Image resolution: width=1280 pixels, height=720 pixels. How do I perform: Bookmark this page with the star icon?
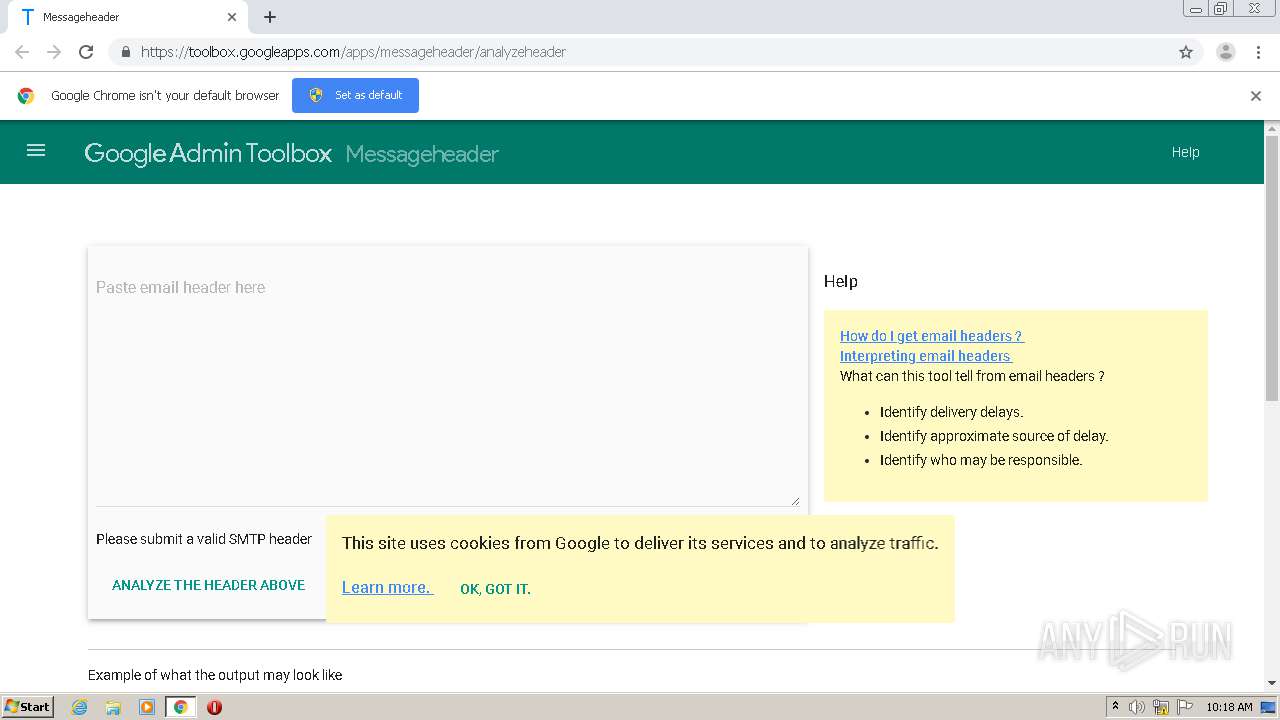[1186, 52]
